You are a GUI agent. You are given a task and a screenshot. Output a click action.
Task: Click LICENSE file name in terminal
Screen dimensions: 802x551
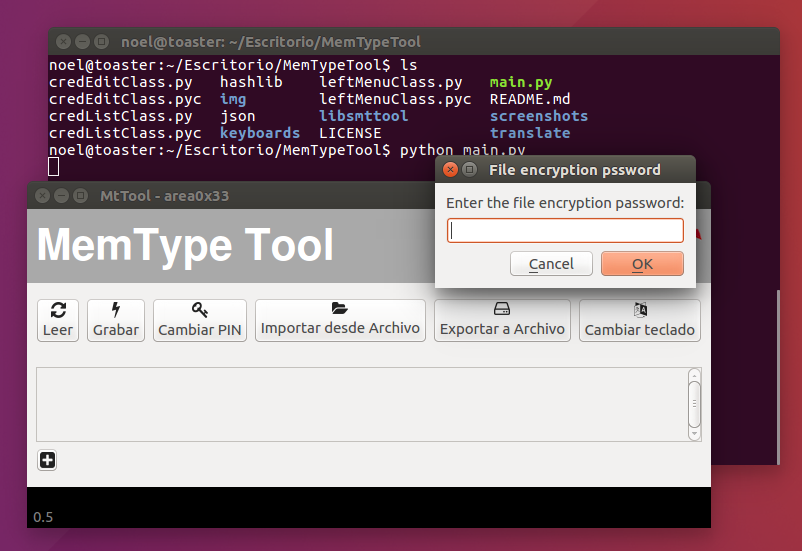[350, 133]
